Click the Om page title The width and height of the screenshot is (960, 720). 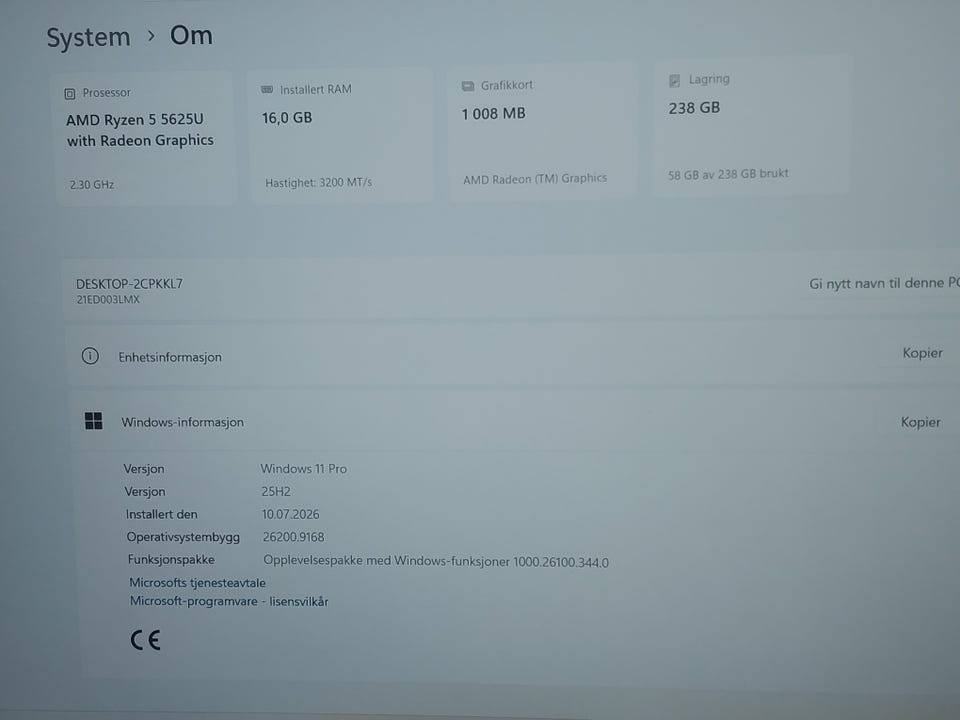tap(191, 36)
